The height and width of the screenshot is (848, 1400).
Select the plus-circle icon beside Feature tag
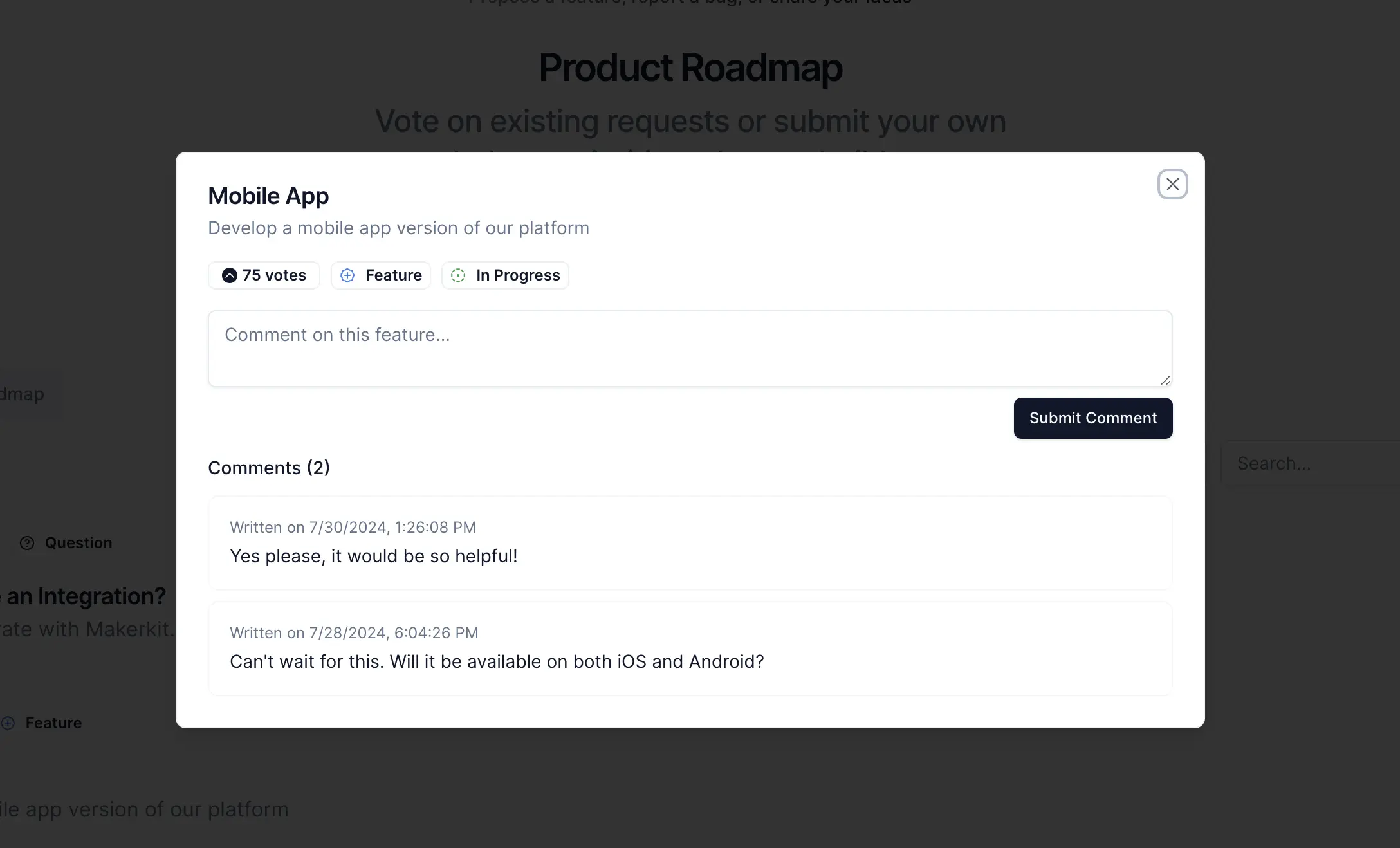[x=347, y=275]
